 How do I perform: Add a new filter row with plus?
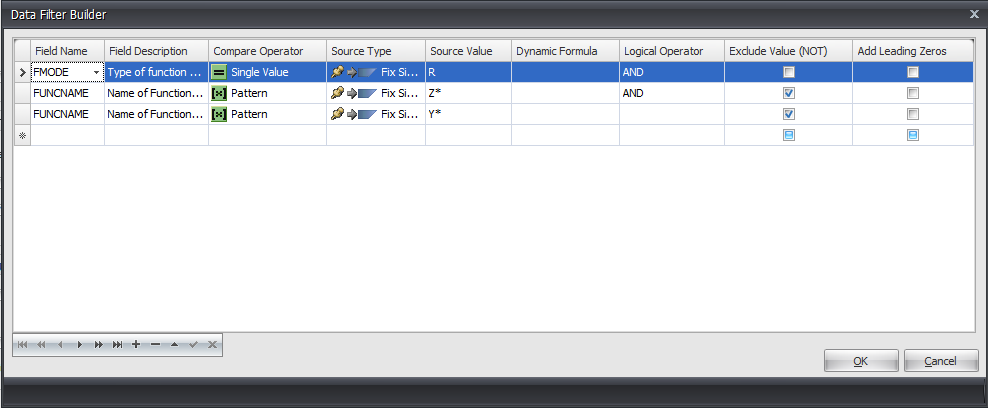point(136,345)
